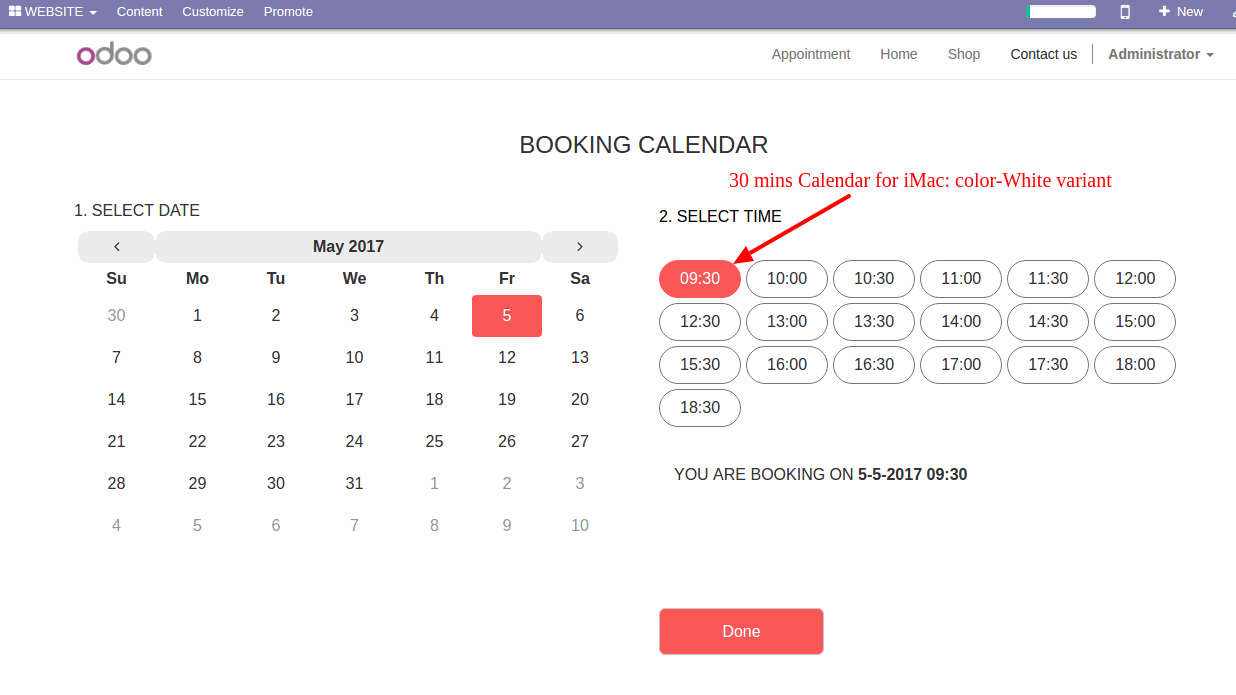The width and height of the screenshot is (1236, 695).
Task: Choose the 12:00 time slot
Action: (x=1135, y=278)
